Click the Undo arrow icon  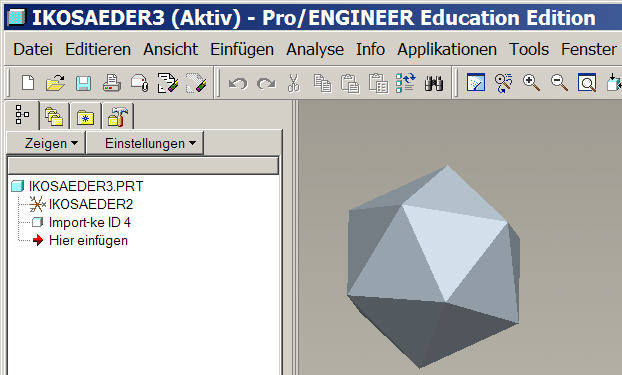[x=238, y=84]
